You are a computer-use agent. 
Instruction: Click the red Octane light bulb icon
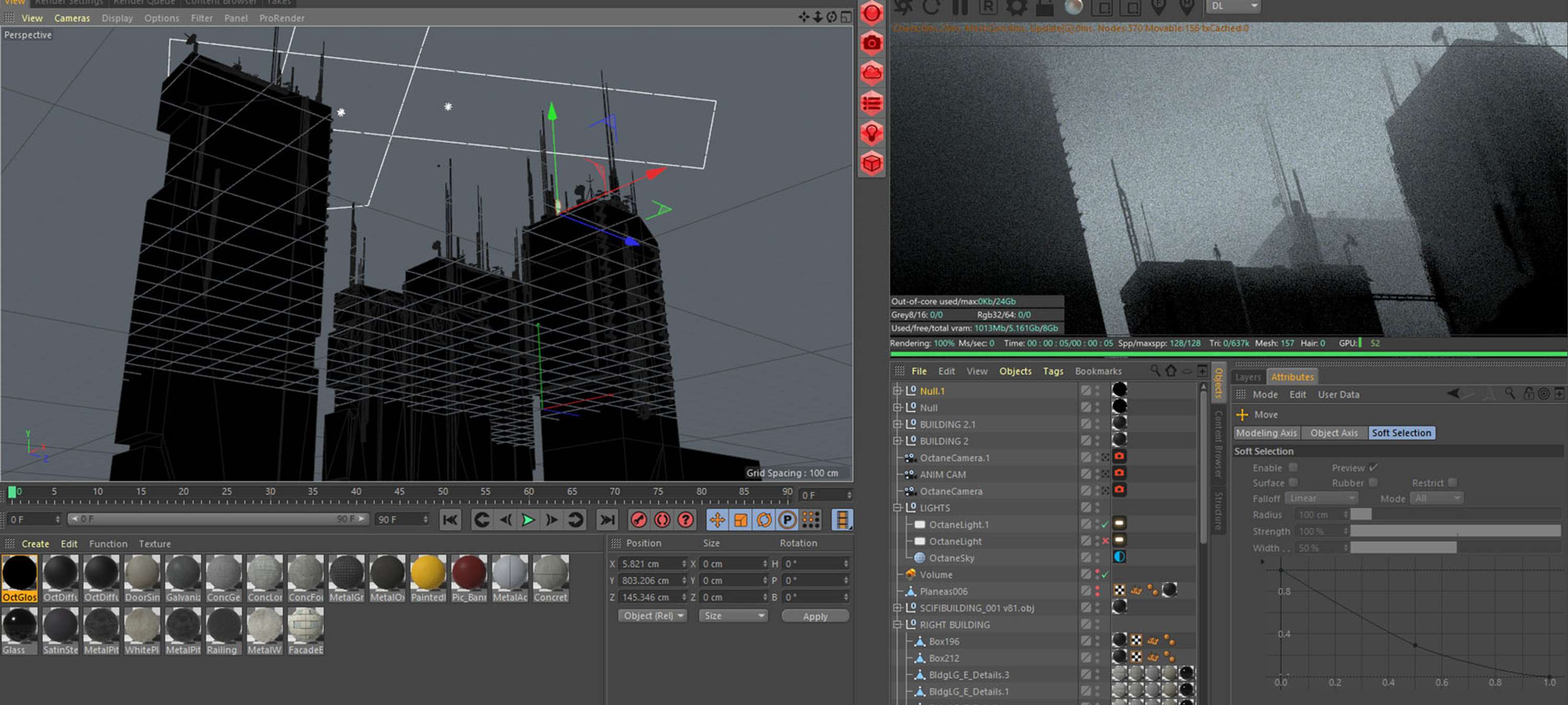871,133
